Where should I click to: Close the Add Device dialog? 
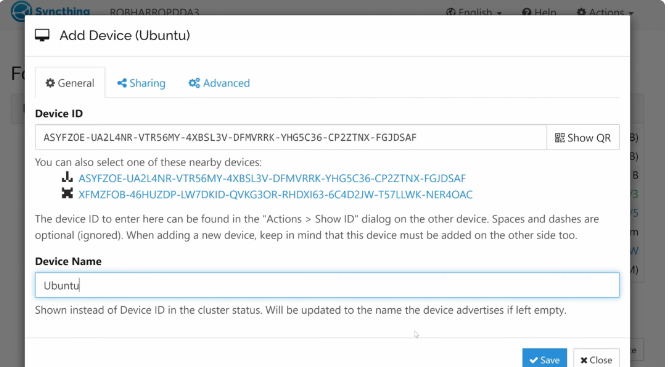pos(596,359)
